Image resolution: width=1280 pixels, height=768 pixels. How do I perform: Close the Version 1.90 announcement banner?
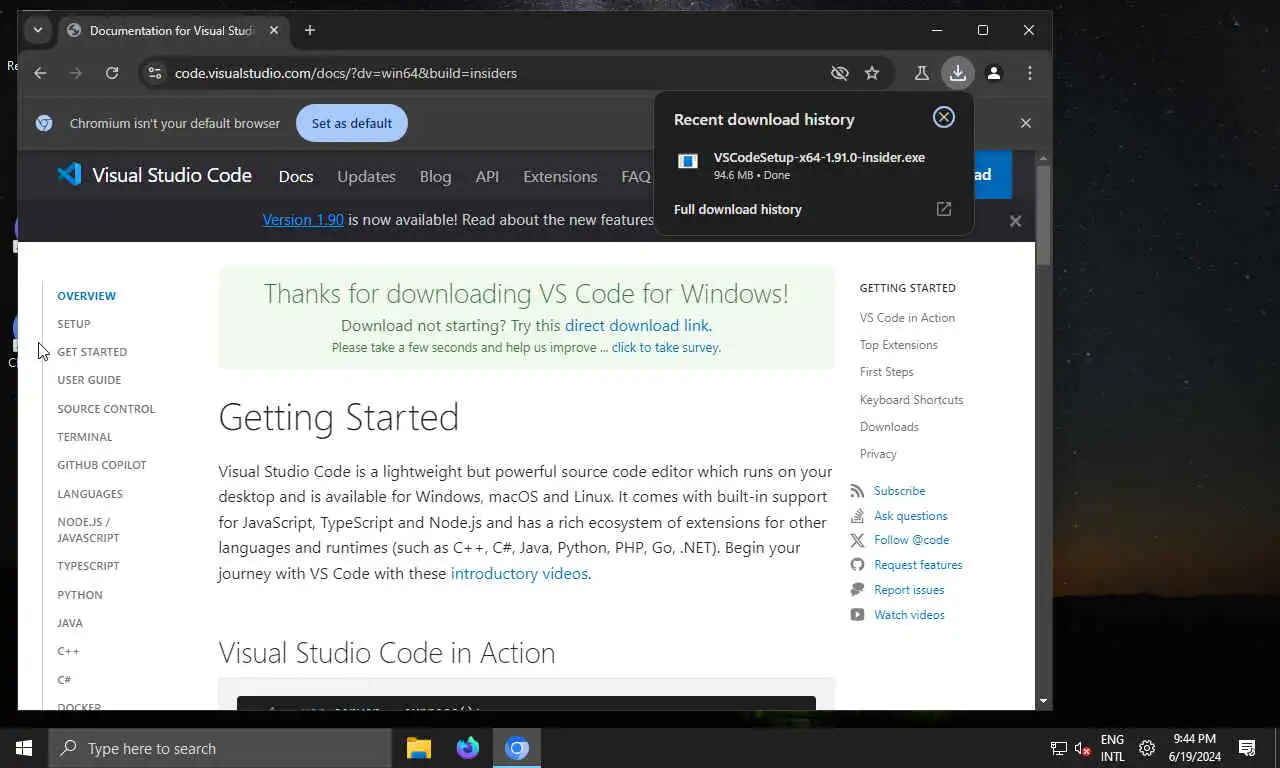pos(1015,221)
